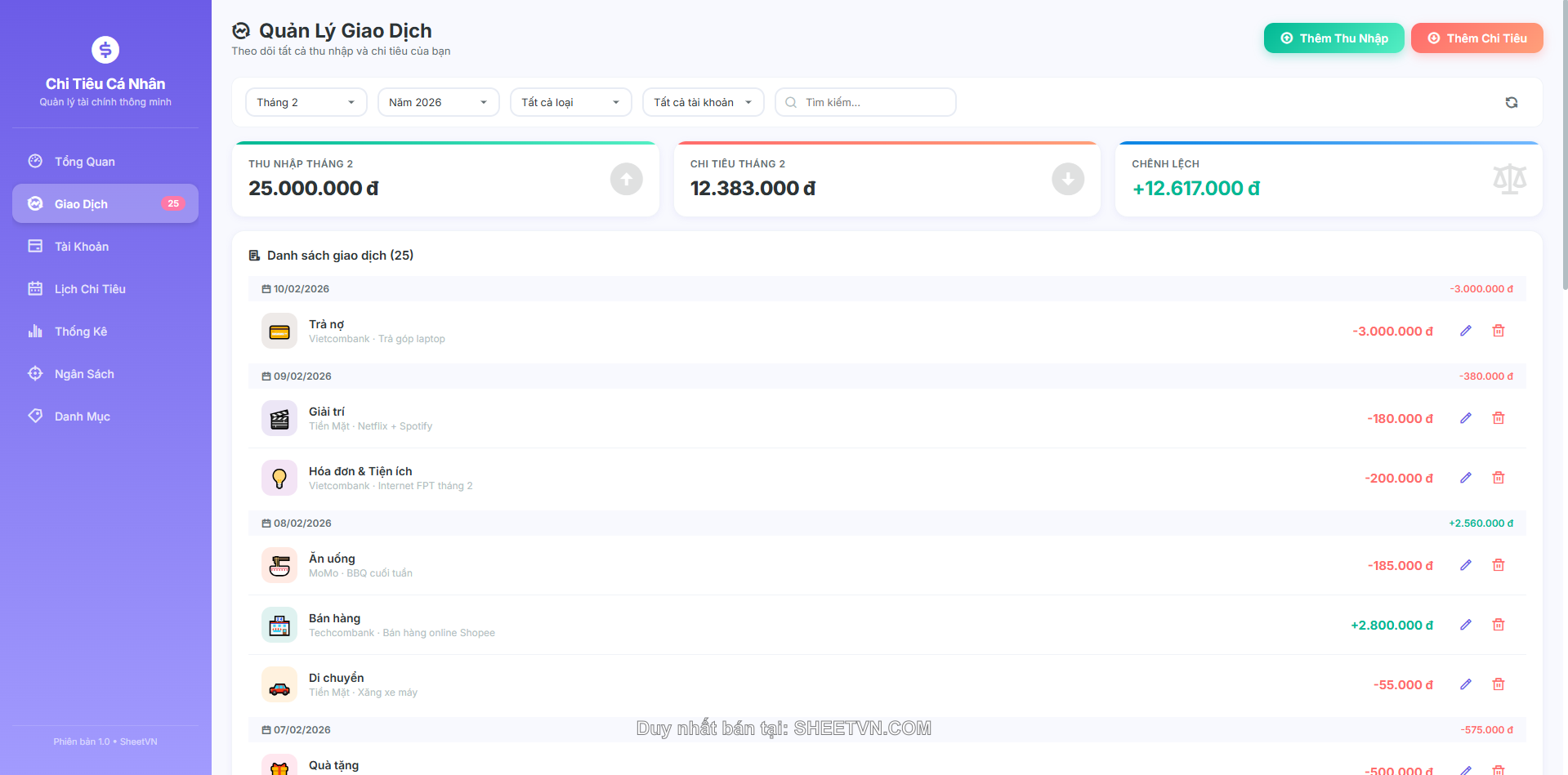The image size is (1568, 775).
Task: Open the Năm 2026 year dropdown
Action: point(438,102)
